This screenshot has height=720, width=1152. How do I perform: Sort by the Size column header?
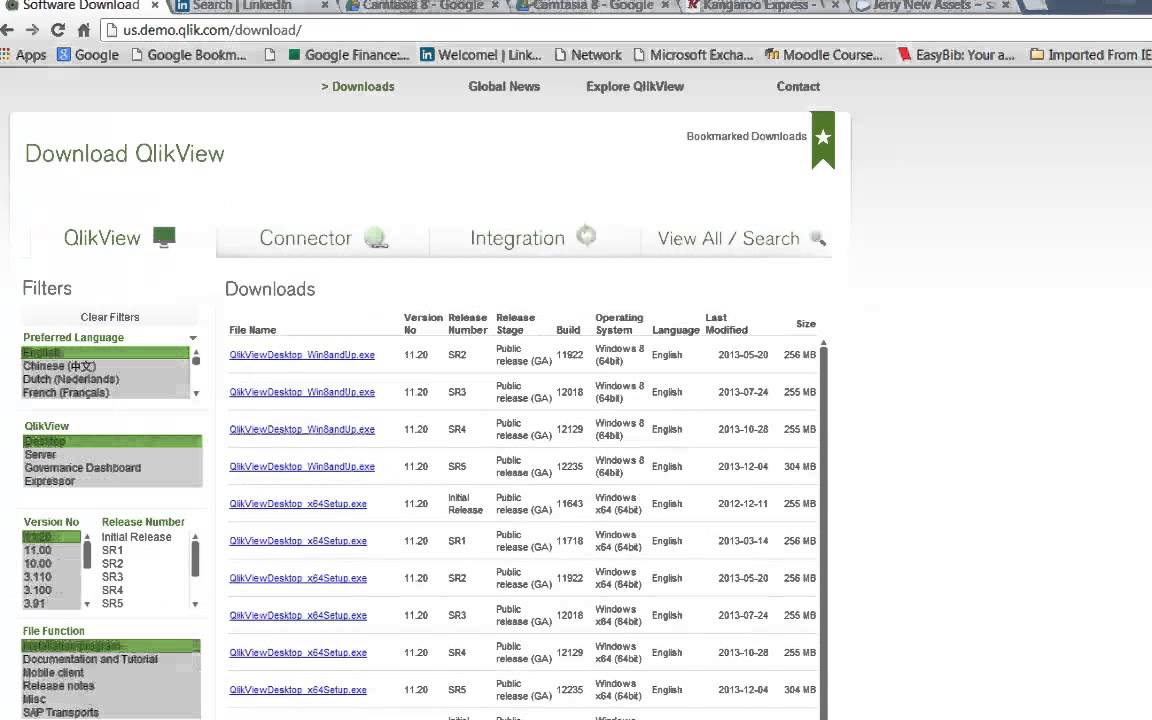806,324
